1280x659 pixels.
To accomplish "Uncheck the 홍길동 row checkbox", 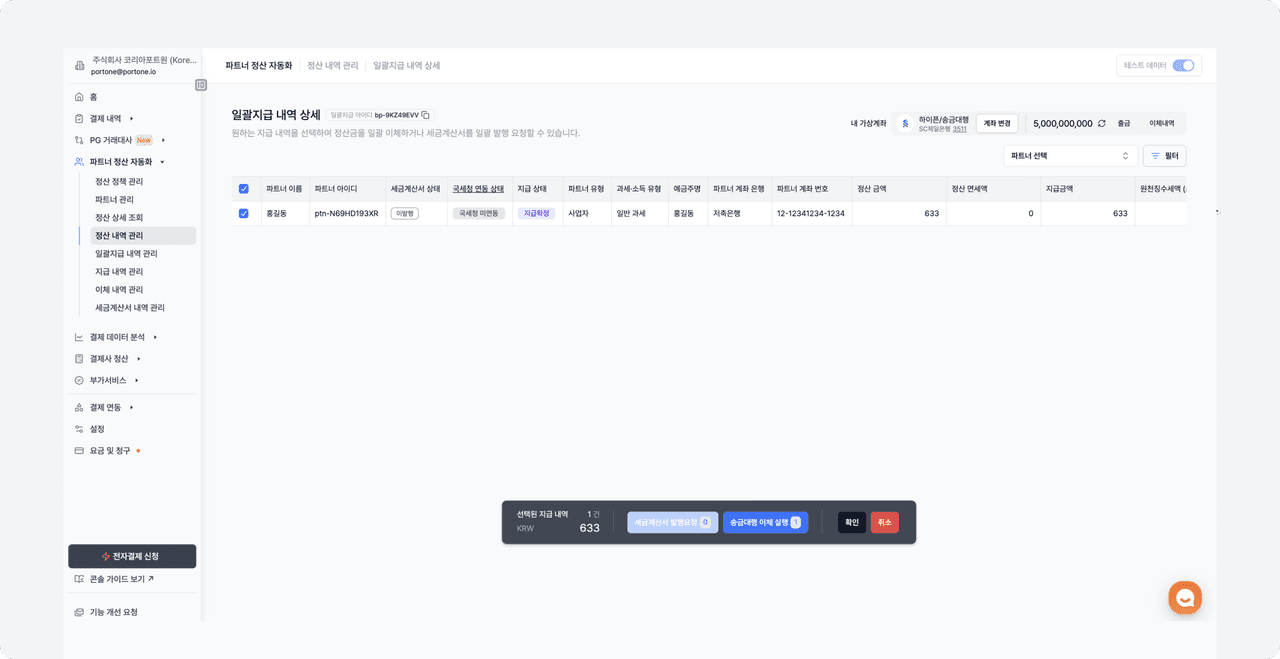I will pyautogui.click(x=244, y=213).
